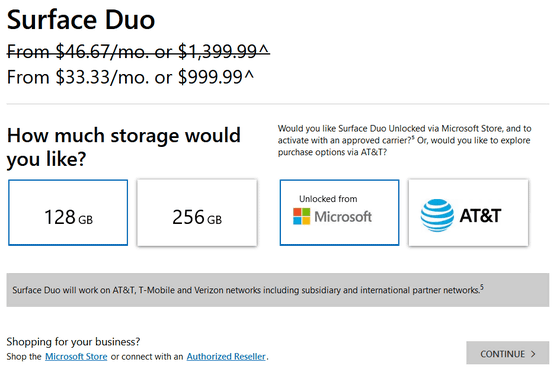Select the 128 GB storage option
560x375 pixels.
tap(68, 212)
